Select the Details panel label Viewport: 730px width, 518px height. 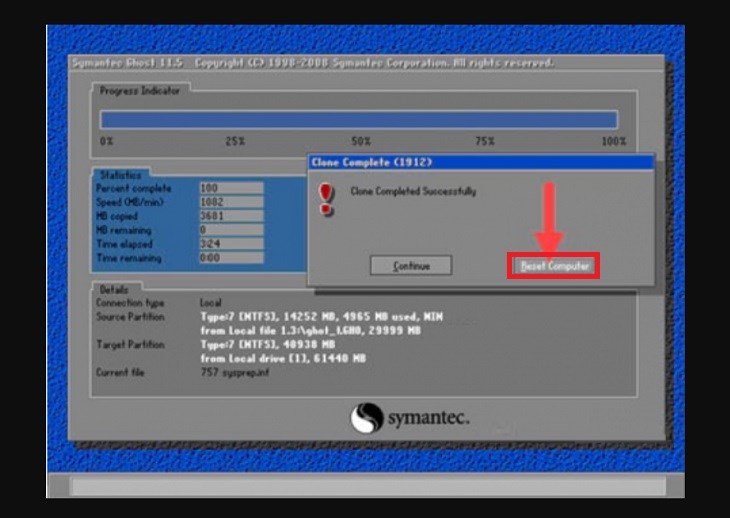pos(114,289)
